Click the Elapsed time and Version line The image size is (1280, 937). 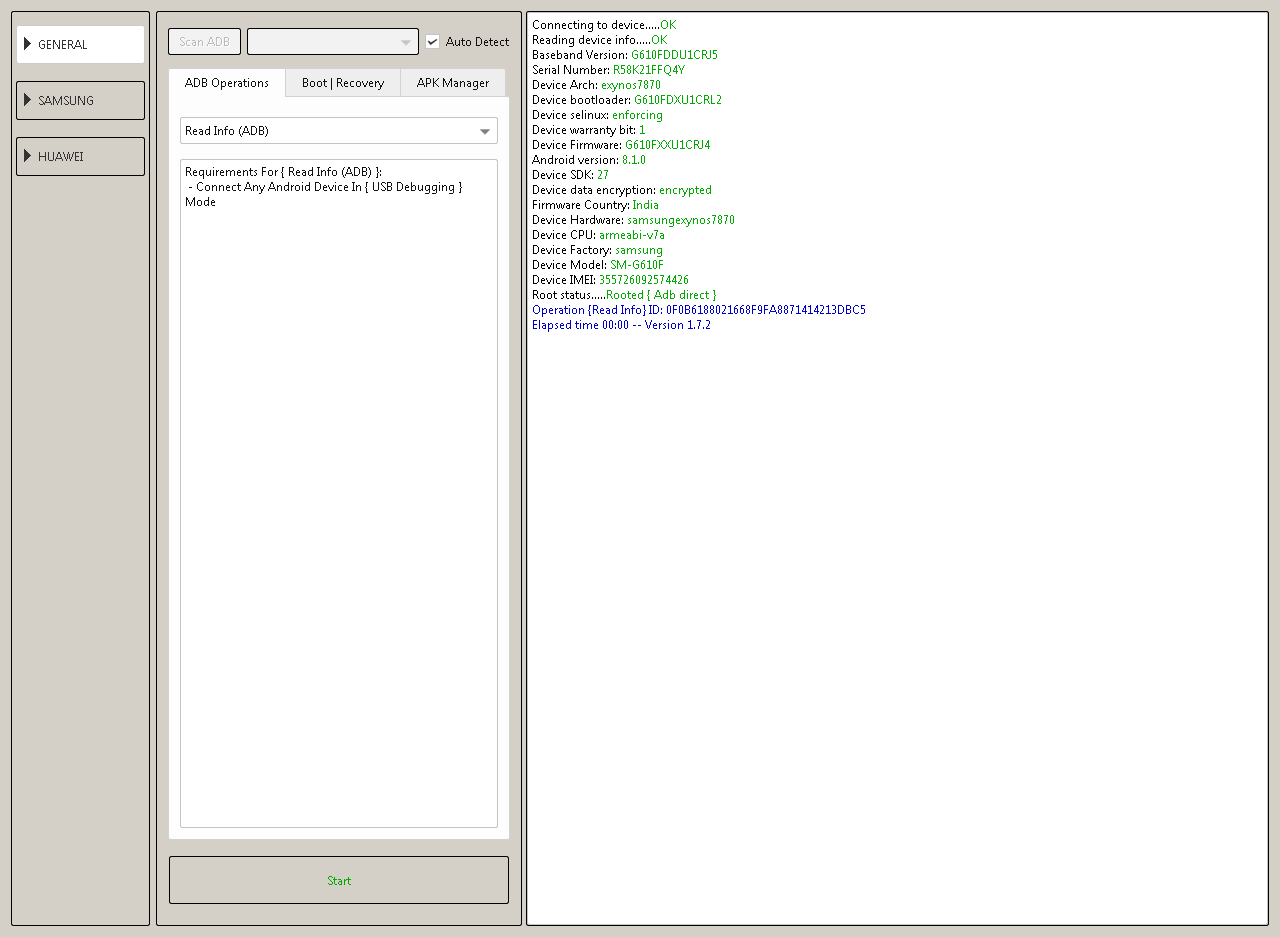point(621,325)
